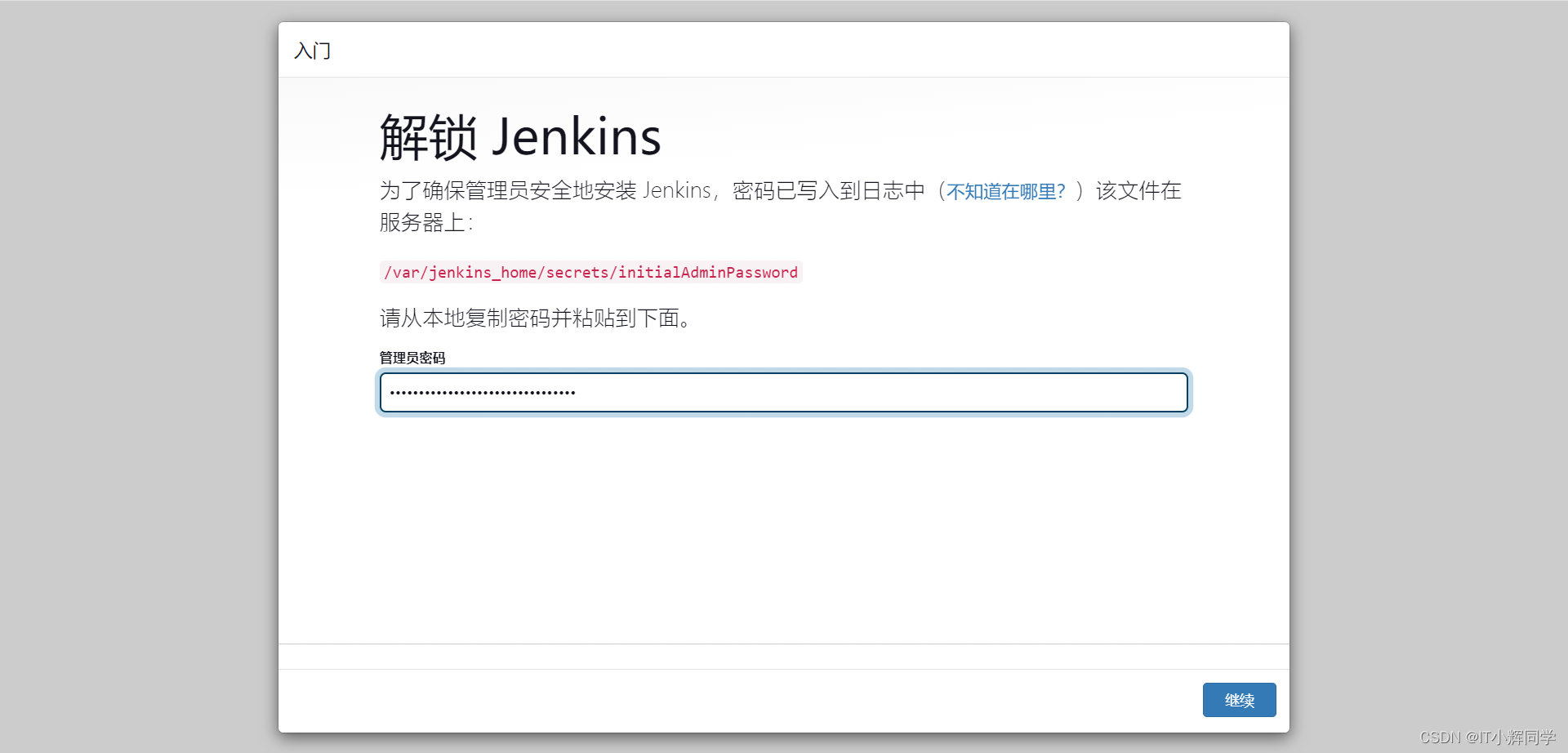Select the masked password dots in the input

(x=480, y=393)
